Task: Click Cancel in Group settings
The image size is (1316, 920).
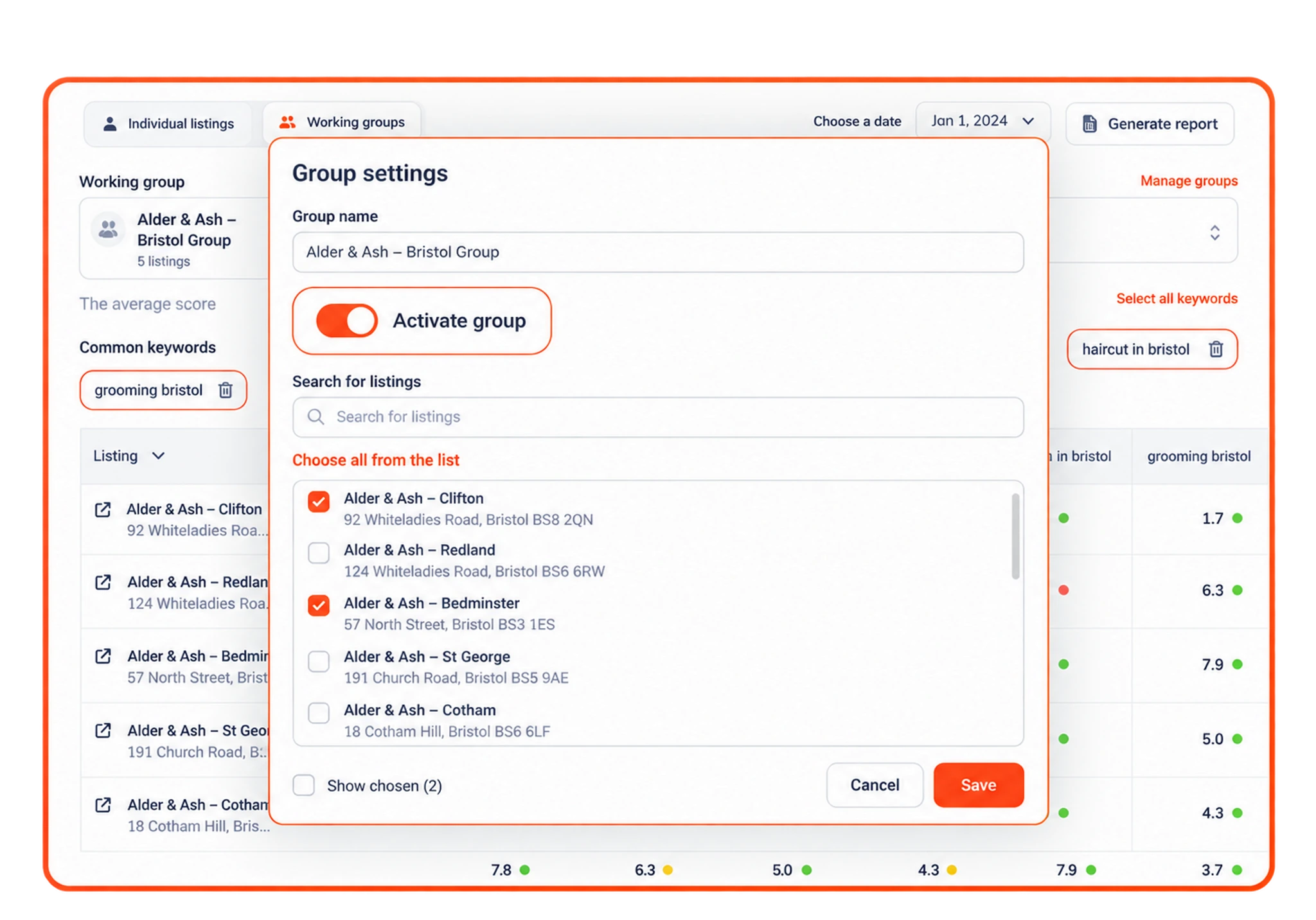Action: (x=875, y=785)
